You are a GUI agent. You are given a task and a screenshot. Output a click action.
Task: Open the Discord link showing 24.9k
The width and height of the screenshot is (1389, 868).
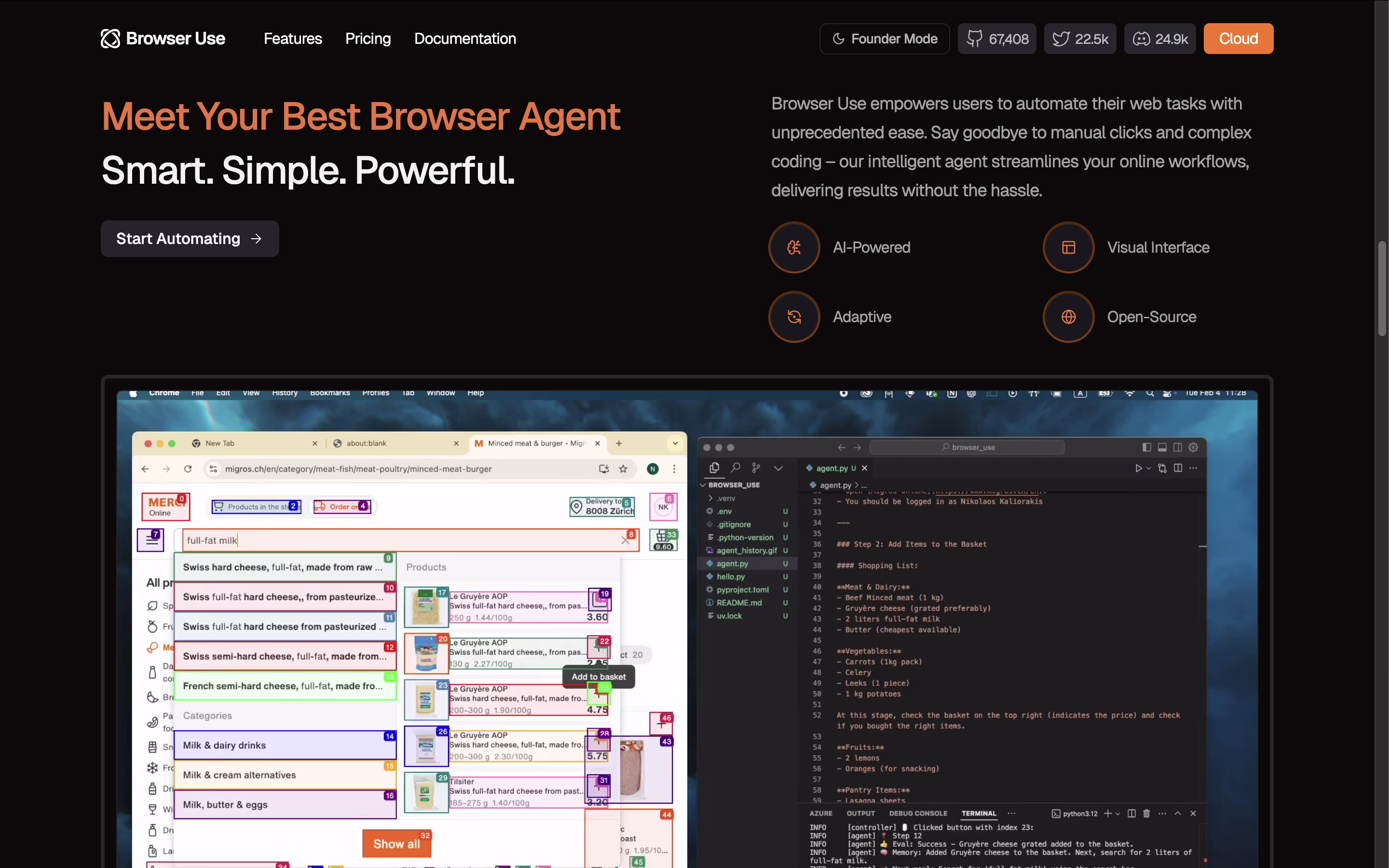click(x=1159, y=39)
